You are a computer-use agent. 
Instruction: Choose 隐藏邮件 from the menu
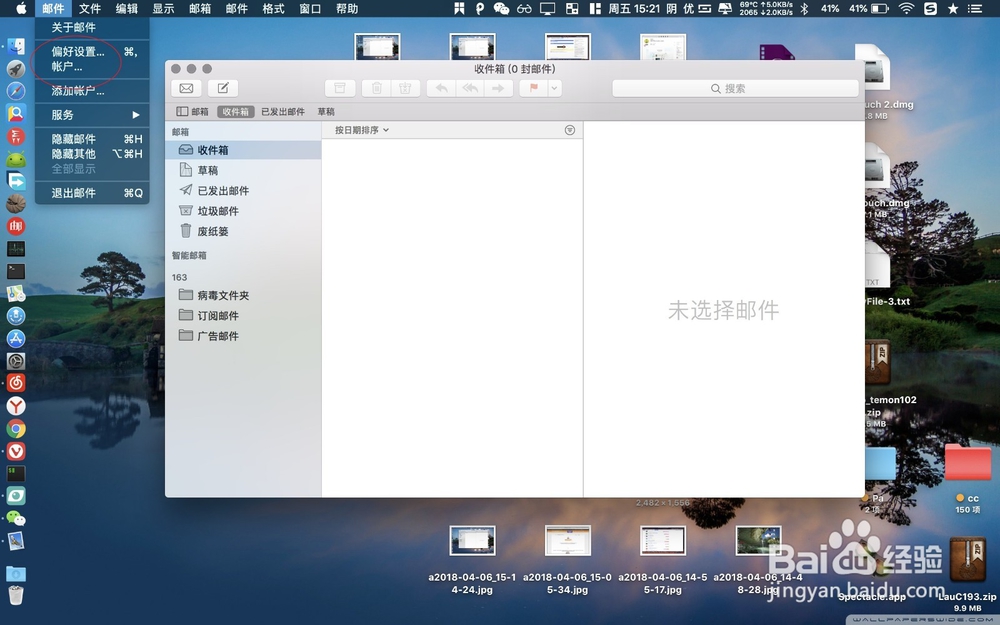92,139
